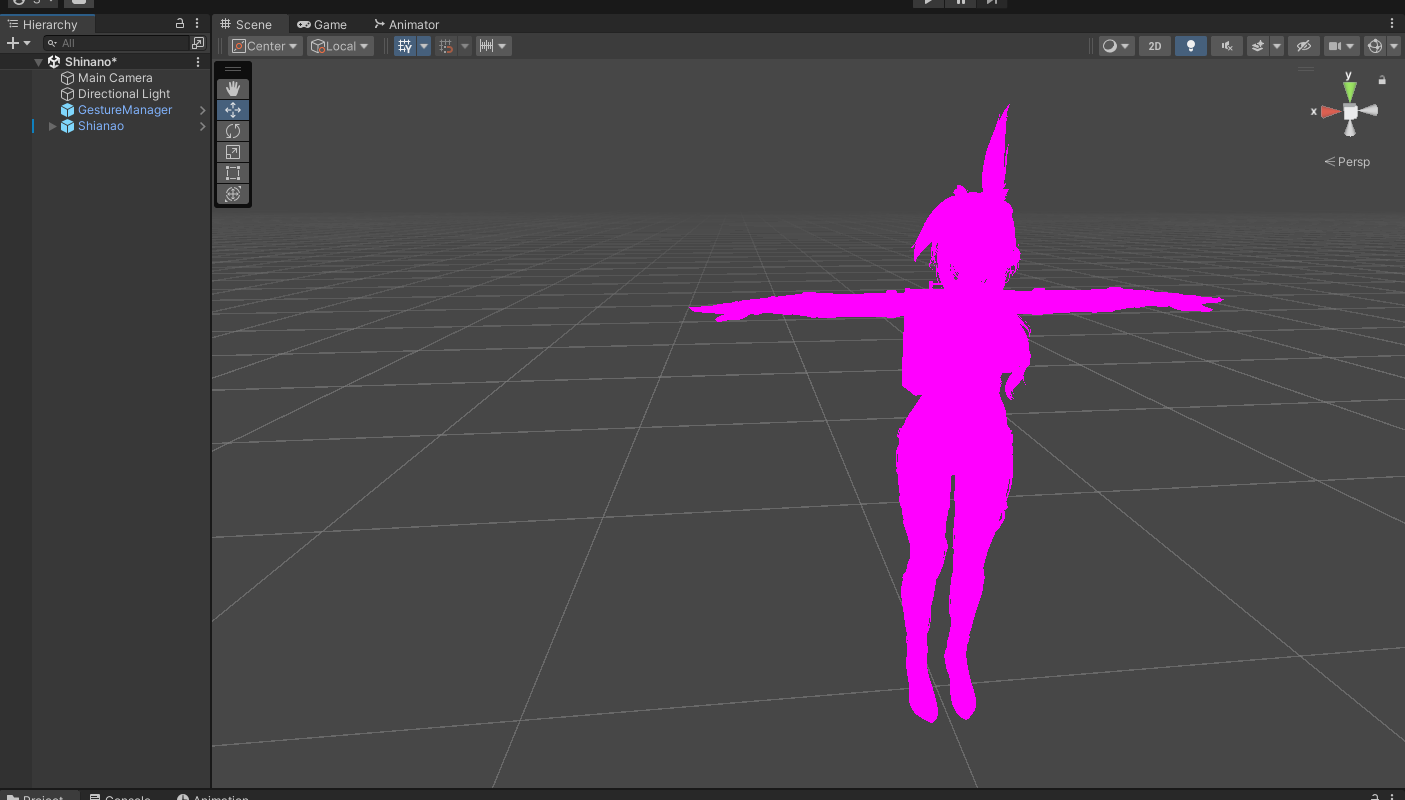Toggle gizmos icon

(1375, 46)
